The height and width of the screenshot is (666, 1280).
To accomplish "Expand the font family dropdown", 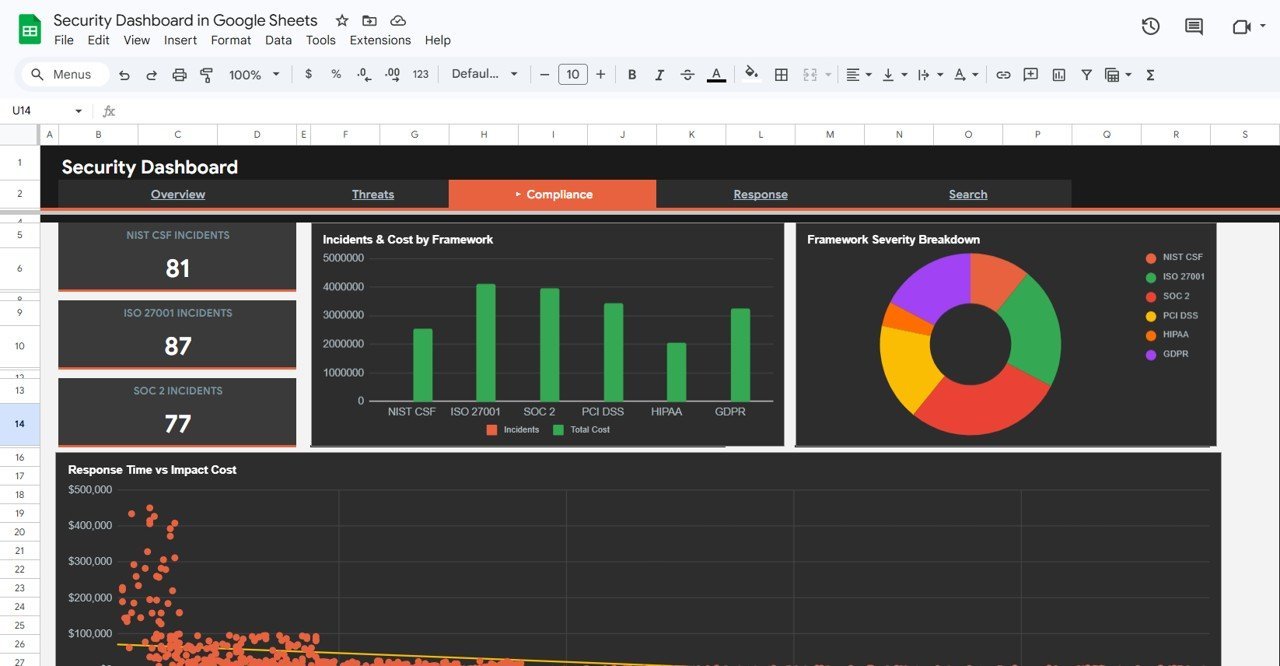I will tap(484, 75).
